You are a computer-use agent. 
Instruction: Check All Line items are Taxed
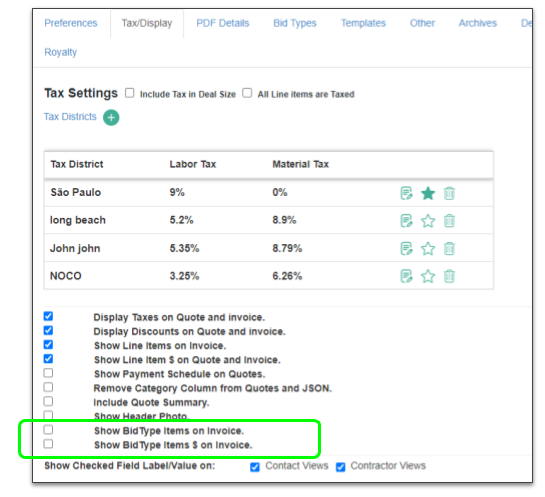point(247,93)
